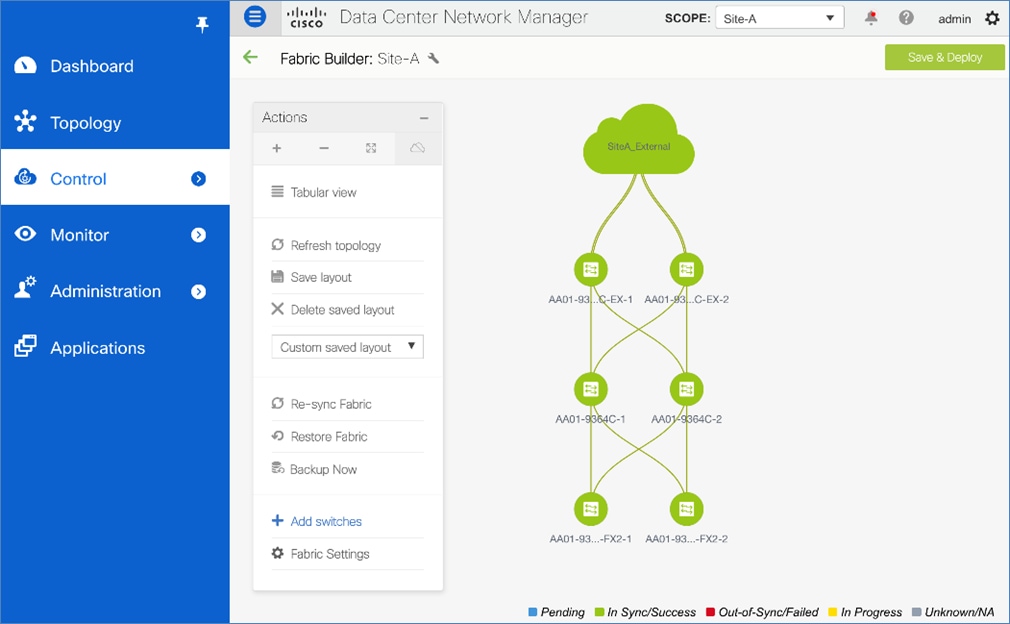1010x624 pixels.
Task: Click the Fabric Builder: Site-A title
Action: tap(350, 59)
